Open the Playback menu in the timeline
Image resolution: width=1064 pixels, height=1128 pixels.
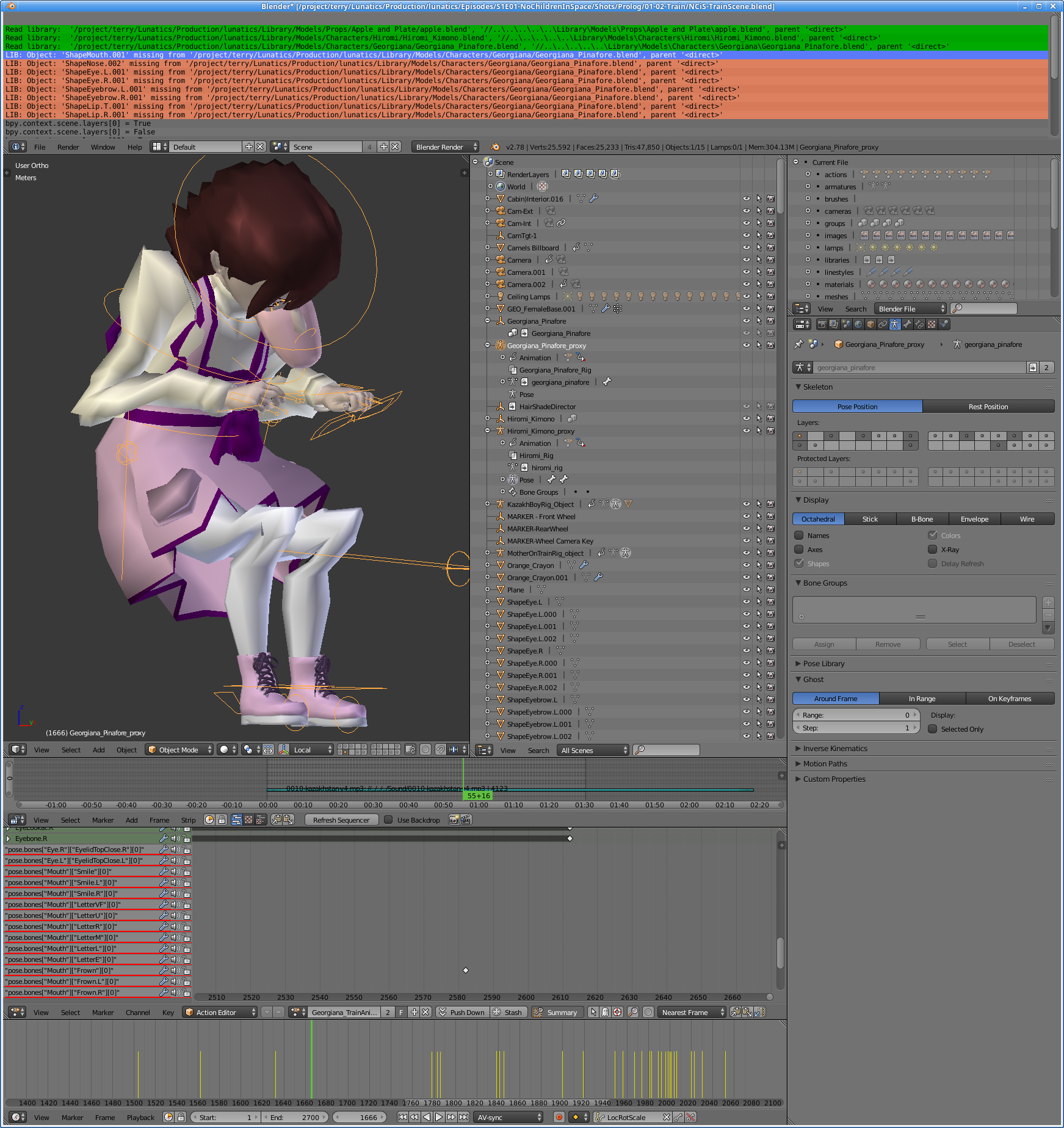tap(140, 1118)
